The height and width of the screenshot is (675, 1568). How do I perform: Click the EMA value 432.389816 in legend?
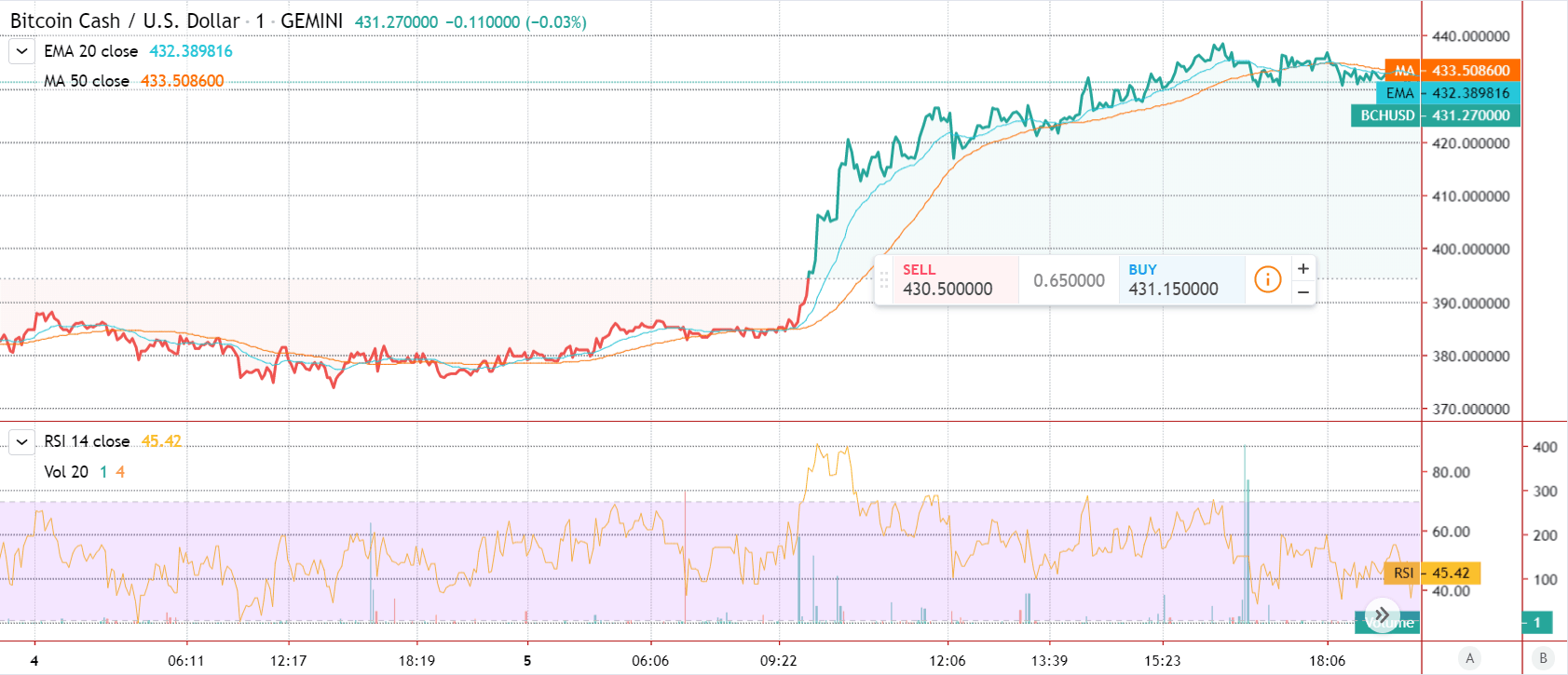click(x=191, y=51)
